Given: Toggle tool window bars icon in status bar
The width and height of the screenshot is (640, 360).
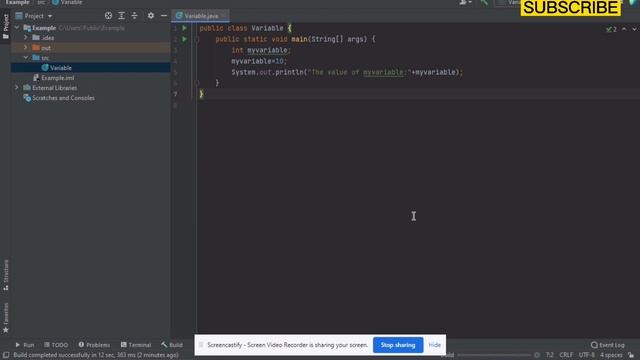Looking at the screenshot, I should (6, 355).
